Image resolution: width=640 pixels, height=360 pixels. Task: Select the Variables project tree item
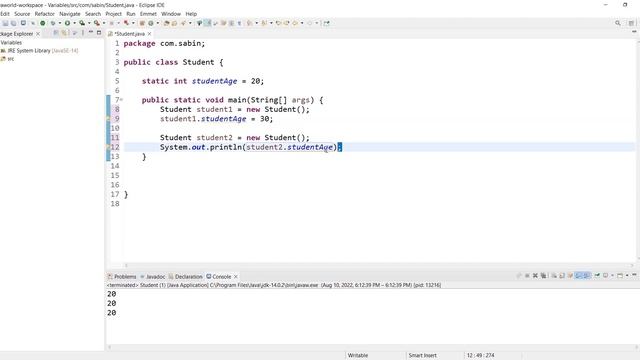tap(11, 42)
